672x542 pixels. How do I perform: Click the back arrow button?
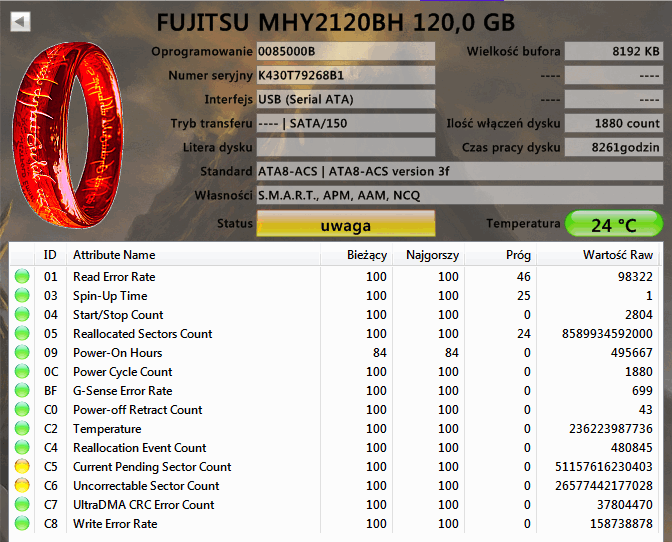click(x=20, y=21)
